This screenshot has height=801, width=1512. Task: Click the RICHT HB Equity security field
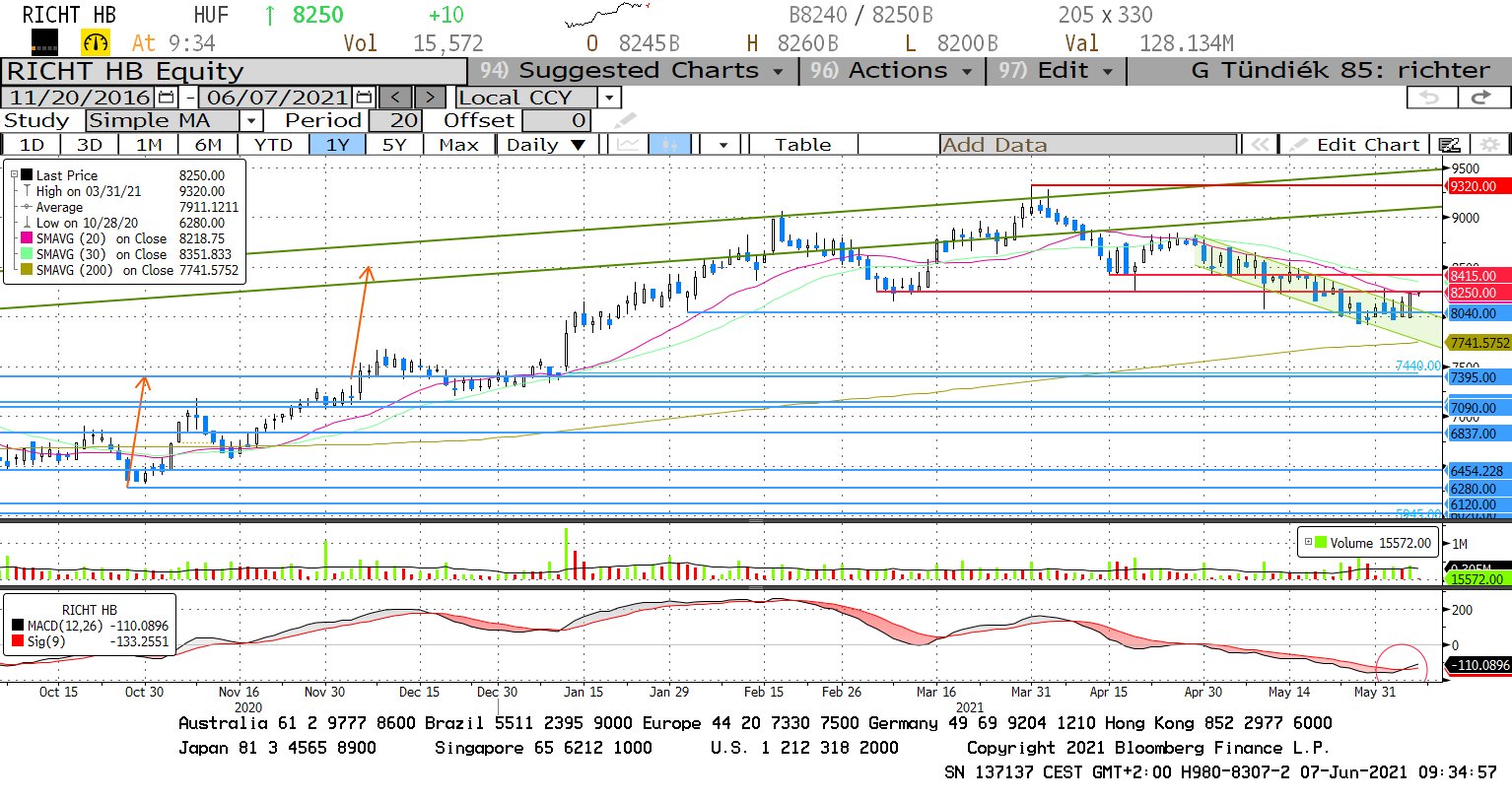coord(235,71)
